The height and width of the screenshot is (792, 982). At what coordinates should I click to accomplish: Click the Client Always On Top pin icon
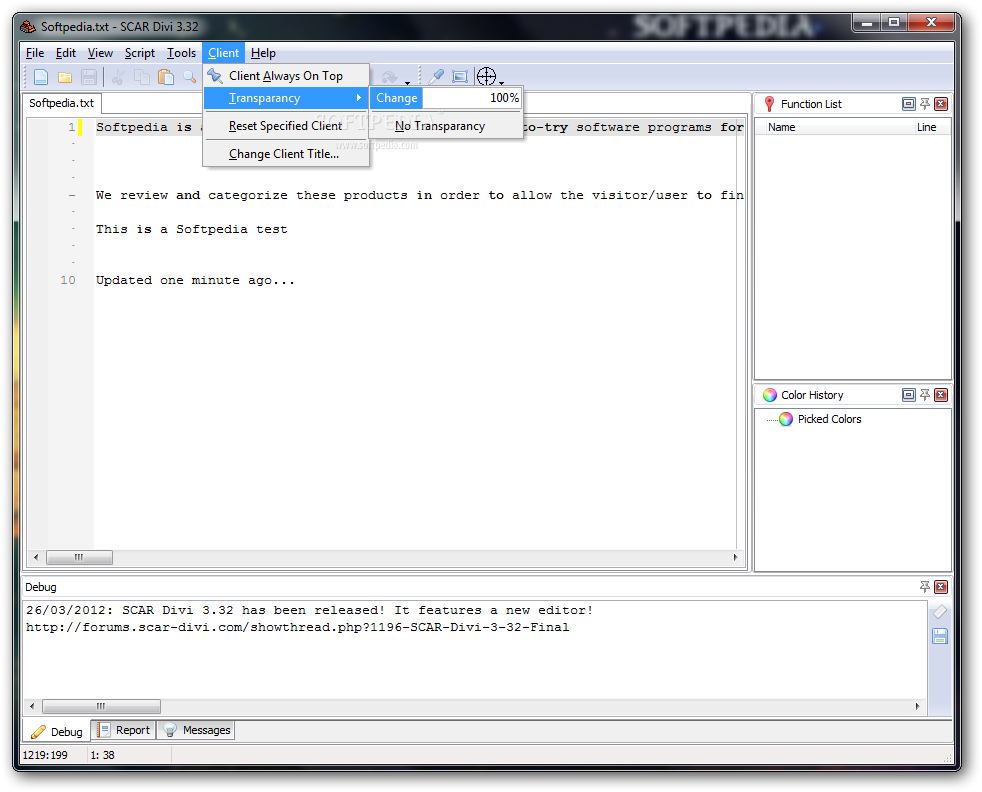point(215,76)
